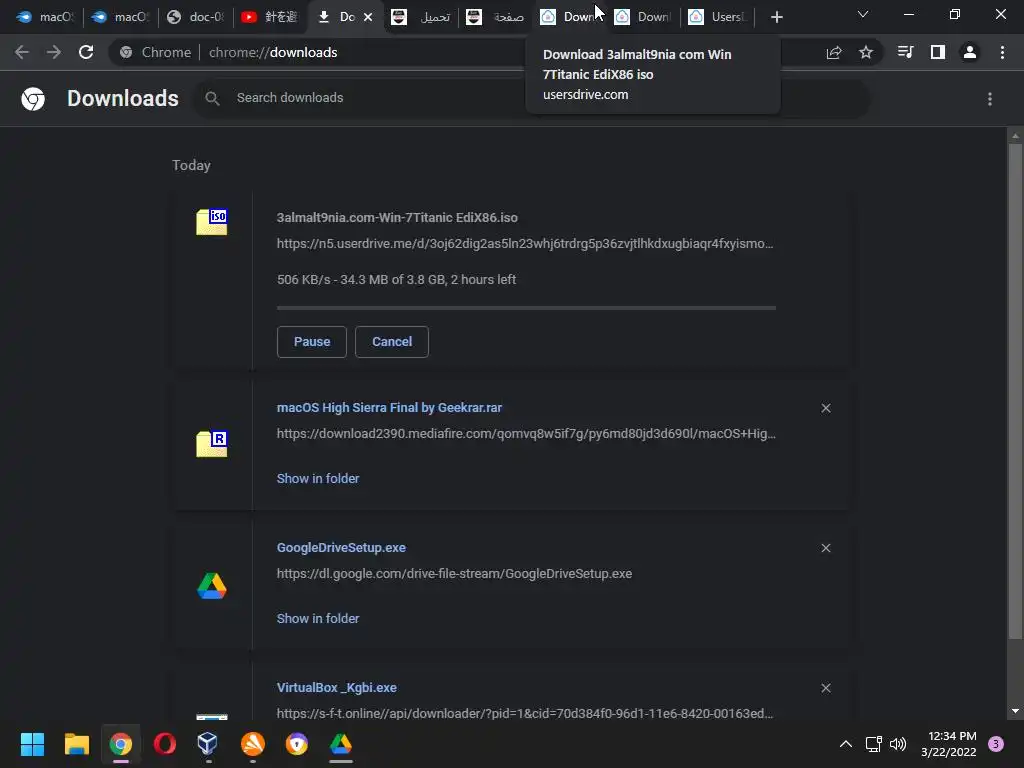Switch to the صفحة tab
This screenshot has width=1024, height=768.
pos(496,17)
